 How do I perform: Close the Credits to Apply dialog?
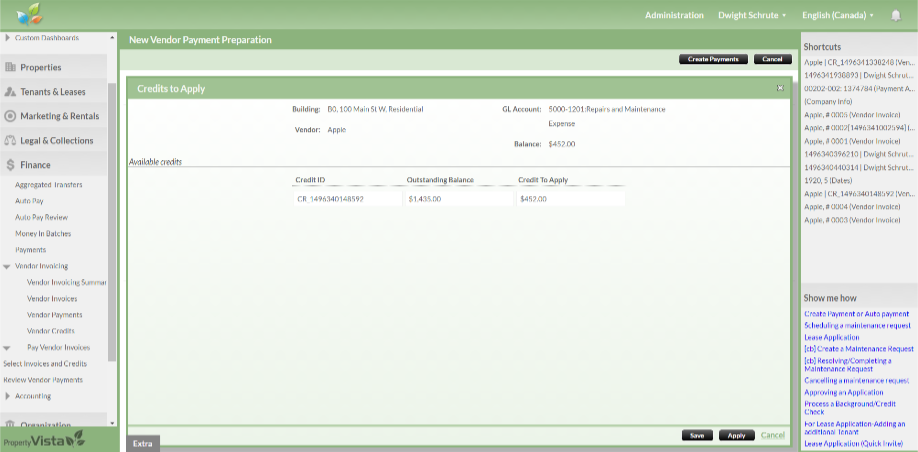click(780, 88)
